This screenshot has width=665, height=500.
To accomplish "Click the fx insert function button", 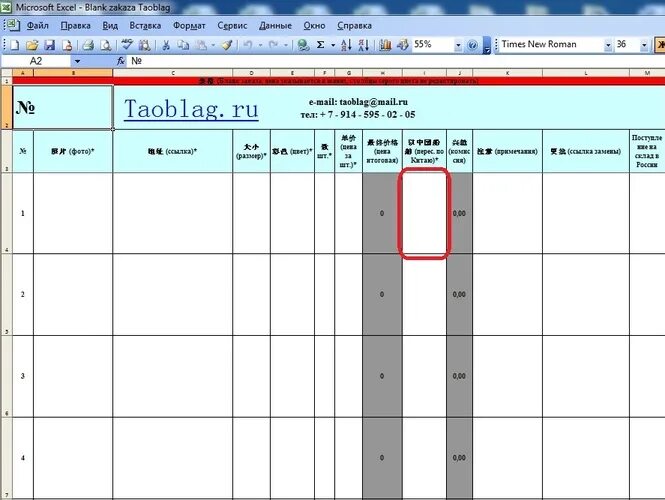I will click(121, 61).
